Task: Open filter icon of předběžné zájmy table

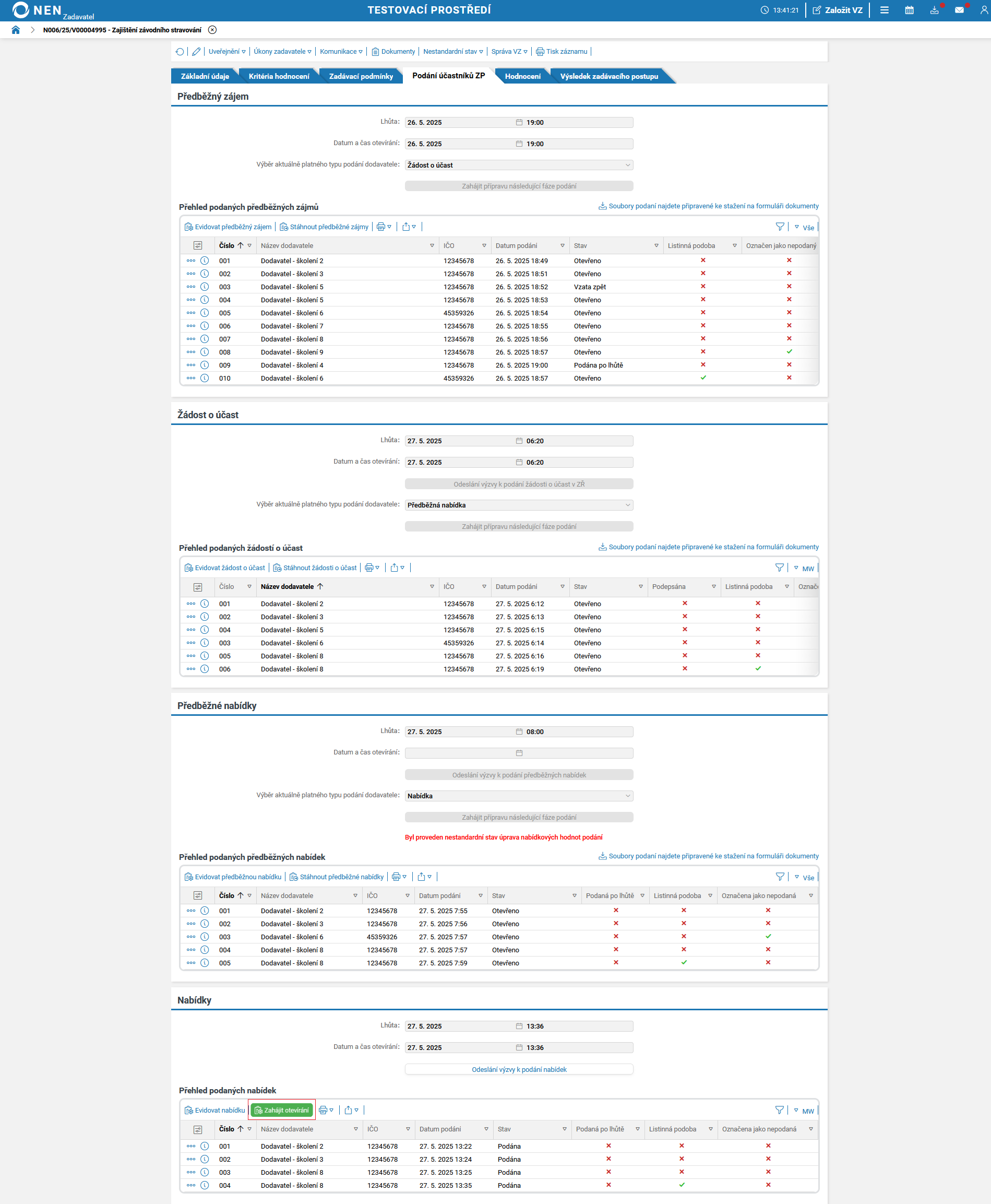Action: pos(780,227)
